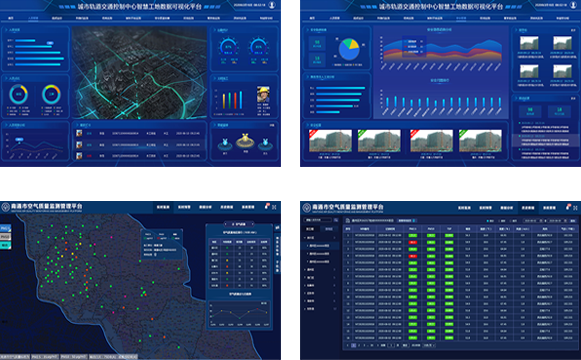
Task: Toggle the PM2.5 layer button on the map
Action: [5, 228]
